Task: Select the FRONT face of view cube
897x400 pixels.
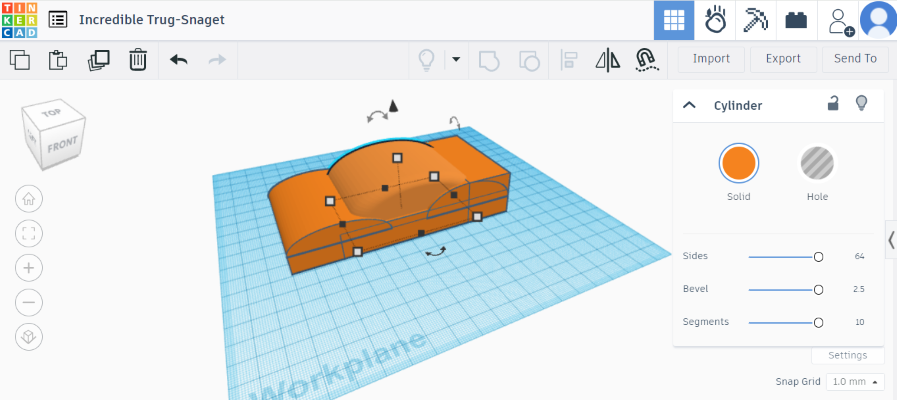Action: click(x=61, y=145)
